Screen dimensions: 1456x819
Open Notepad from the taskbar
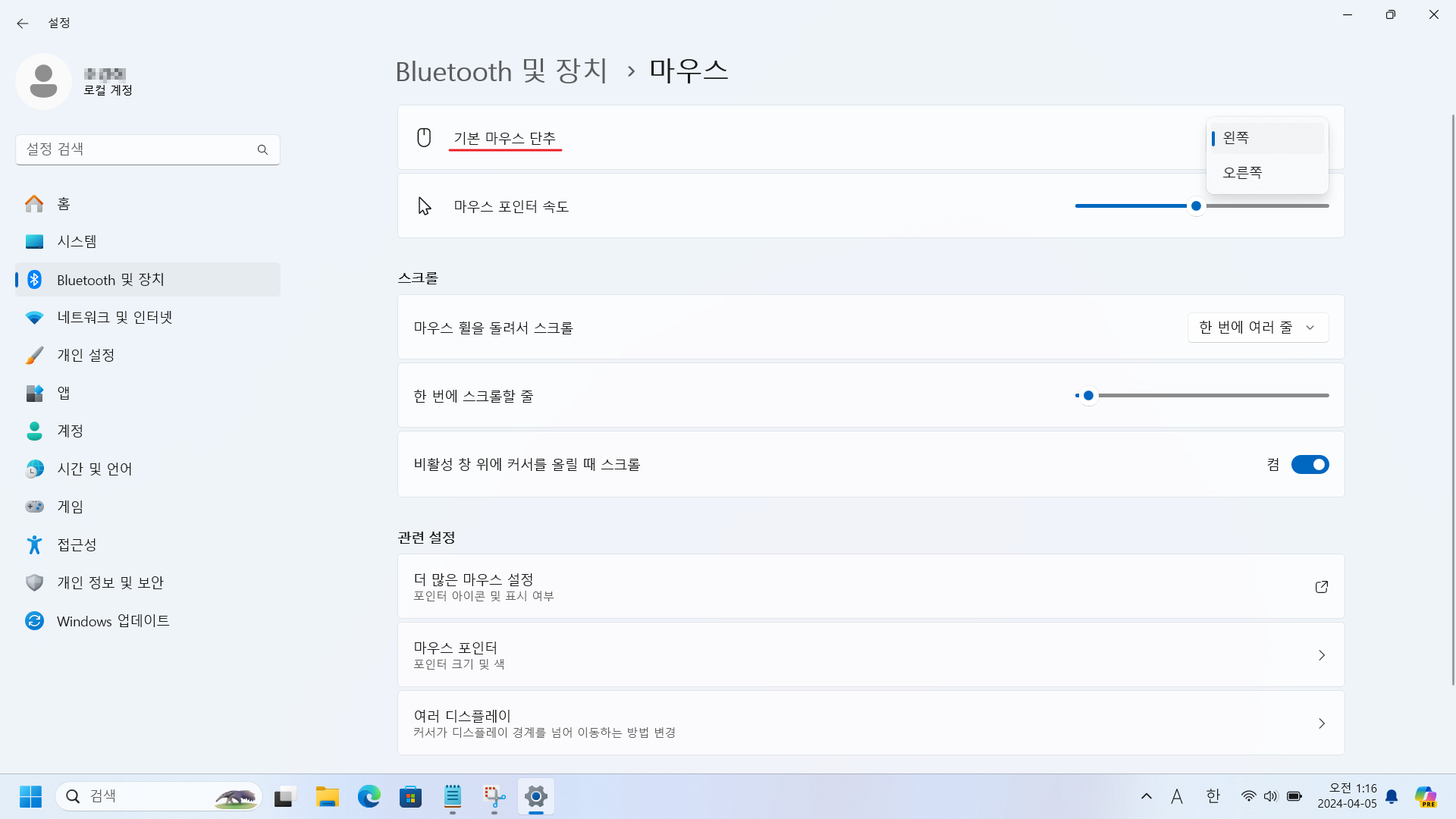(x=453, y=796)
